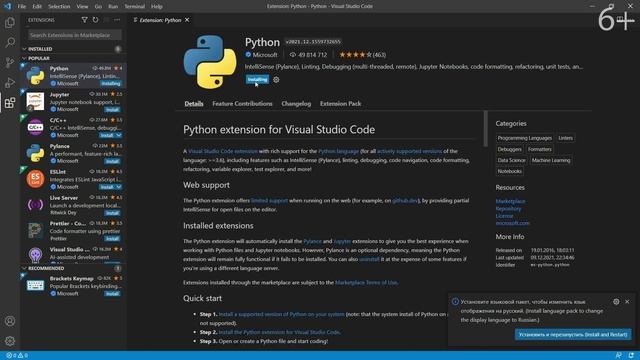
Task: Open the Source Control view icon
Action: click(10, 62)
